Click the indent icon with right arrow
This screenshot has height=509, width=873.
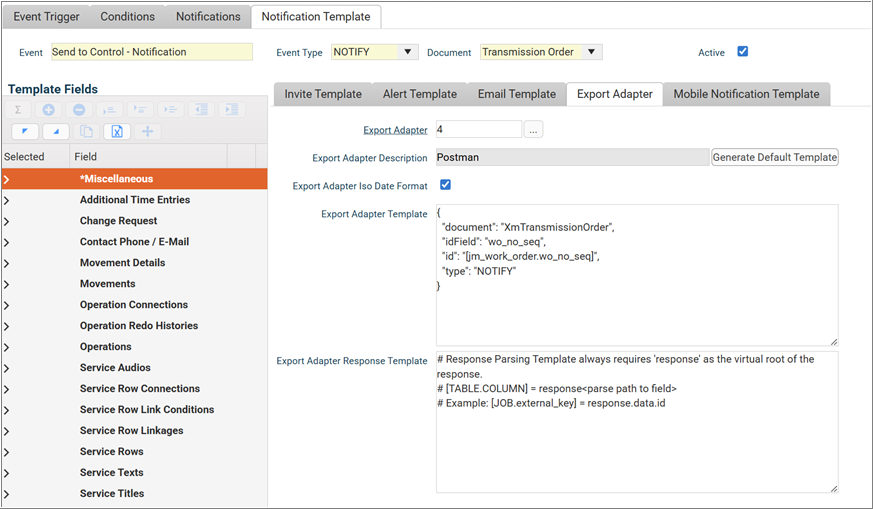[x=232, y=110]
